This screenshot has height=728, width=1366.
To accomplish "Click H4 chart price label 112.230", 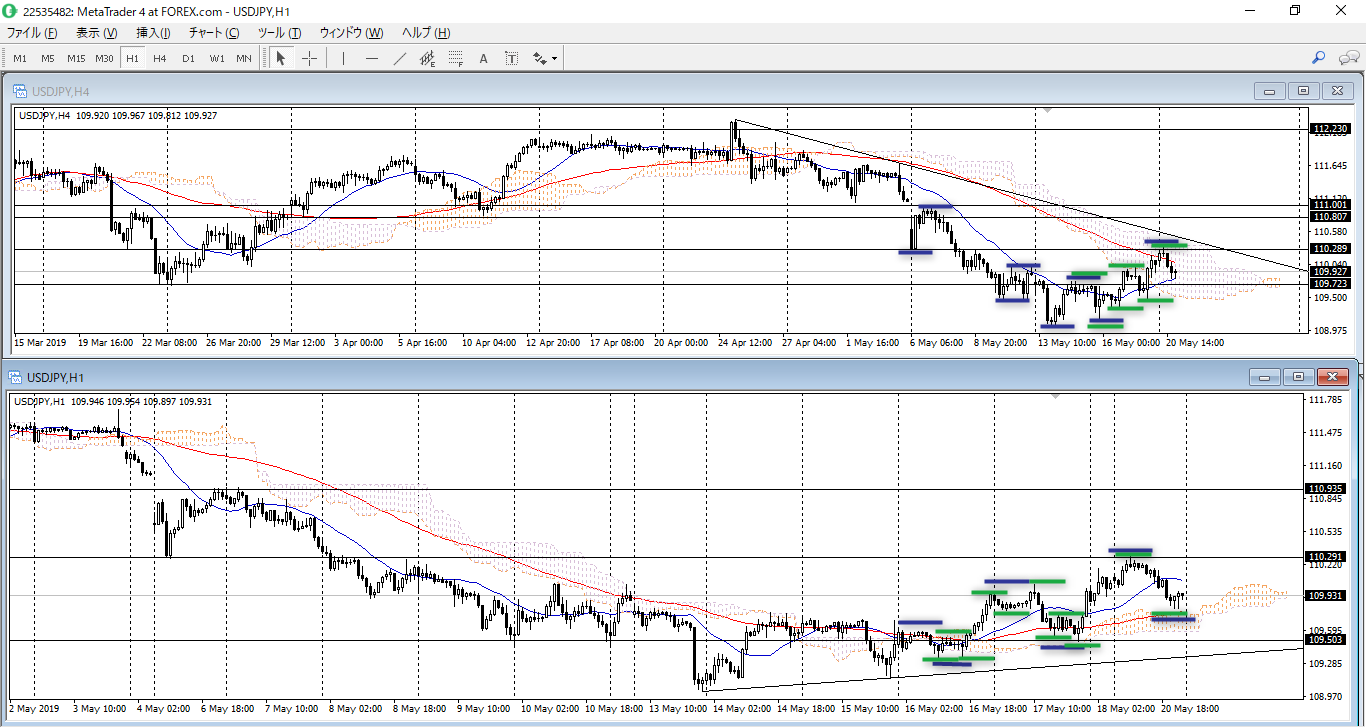I will (x=1330, y=129).
